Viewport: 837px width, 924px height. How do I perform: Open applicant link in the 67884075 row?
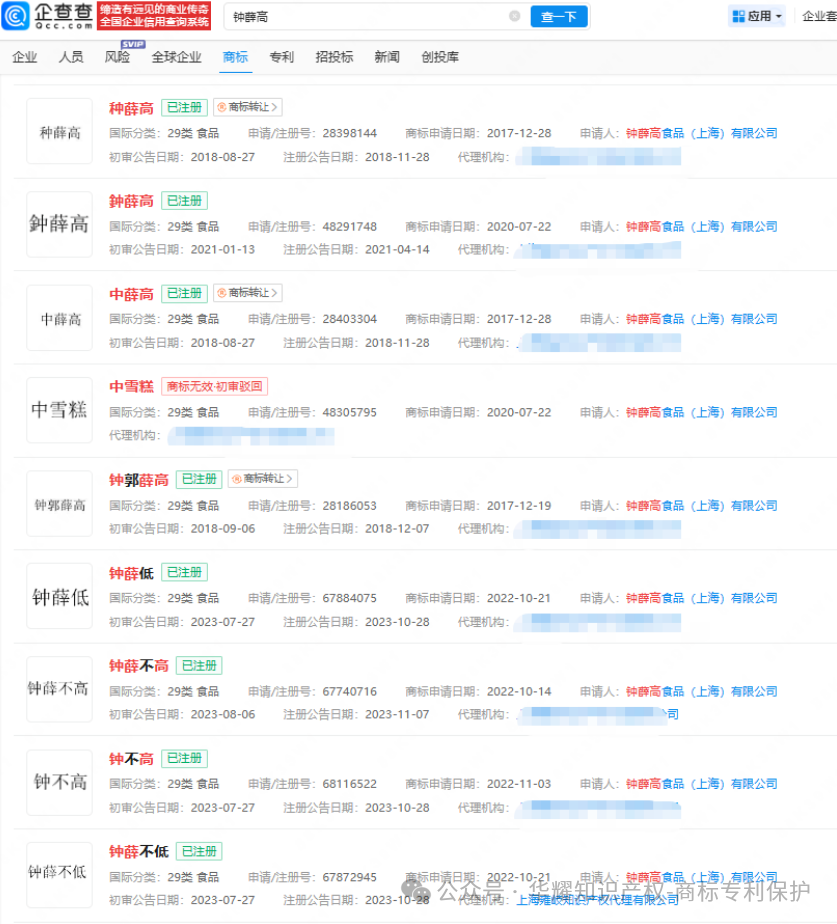(701, 598)
